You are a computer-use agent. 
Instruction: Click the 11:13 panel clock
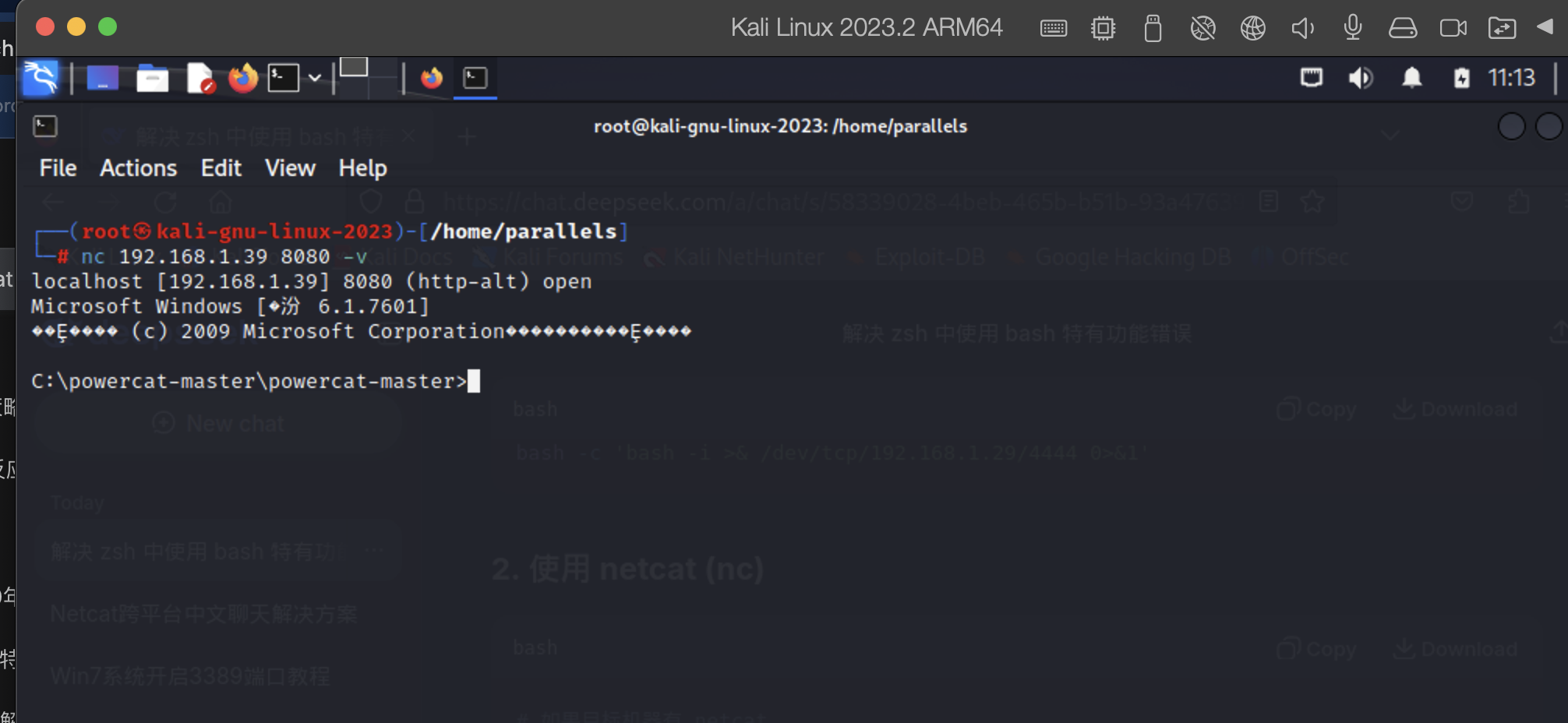click(x=1511, y=78)
